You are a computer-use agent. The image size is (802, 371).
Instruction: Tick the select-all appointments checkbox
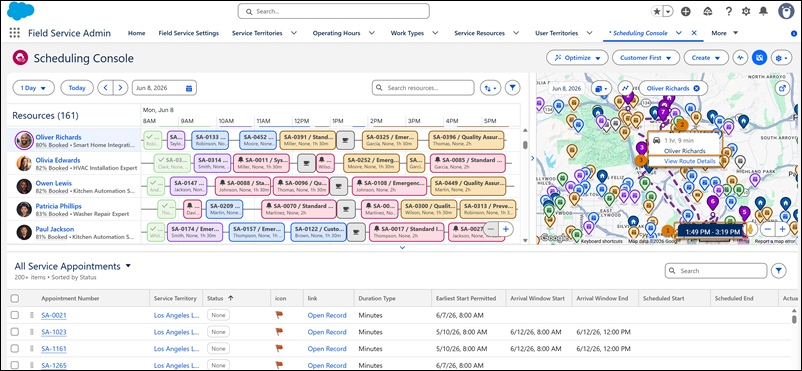(x=15, y=298)
